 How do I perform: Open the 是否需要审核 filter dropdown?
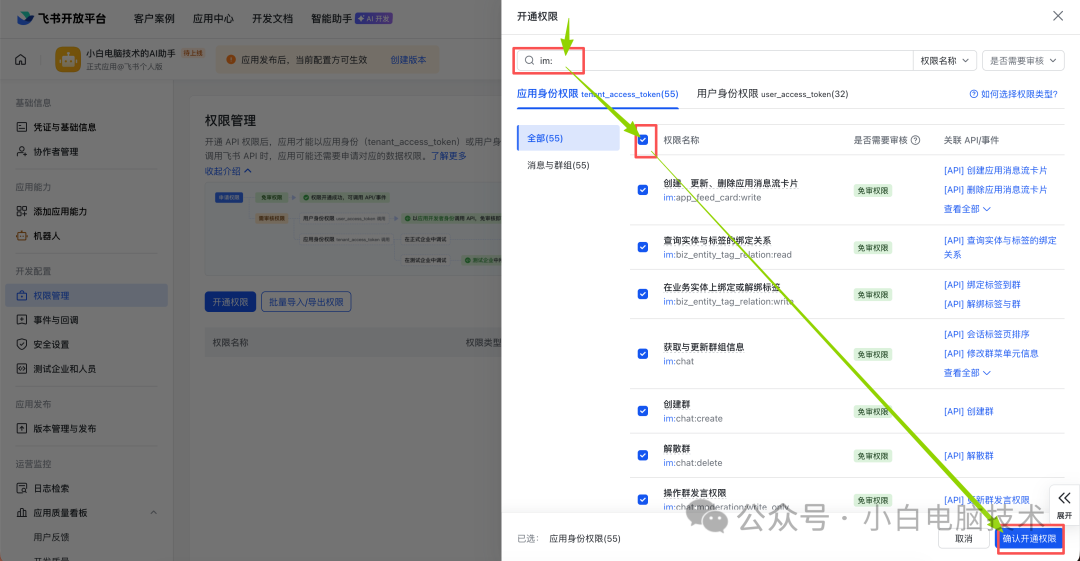[x=1023, y=61]
